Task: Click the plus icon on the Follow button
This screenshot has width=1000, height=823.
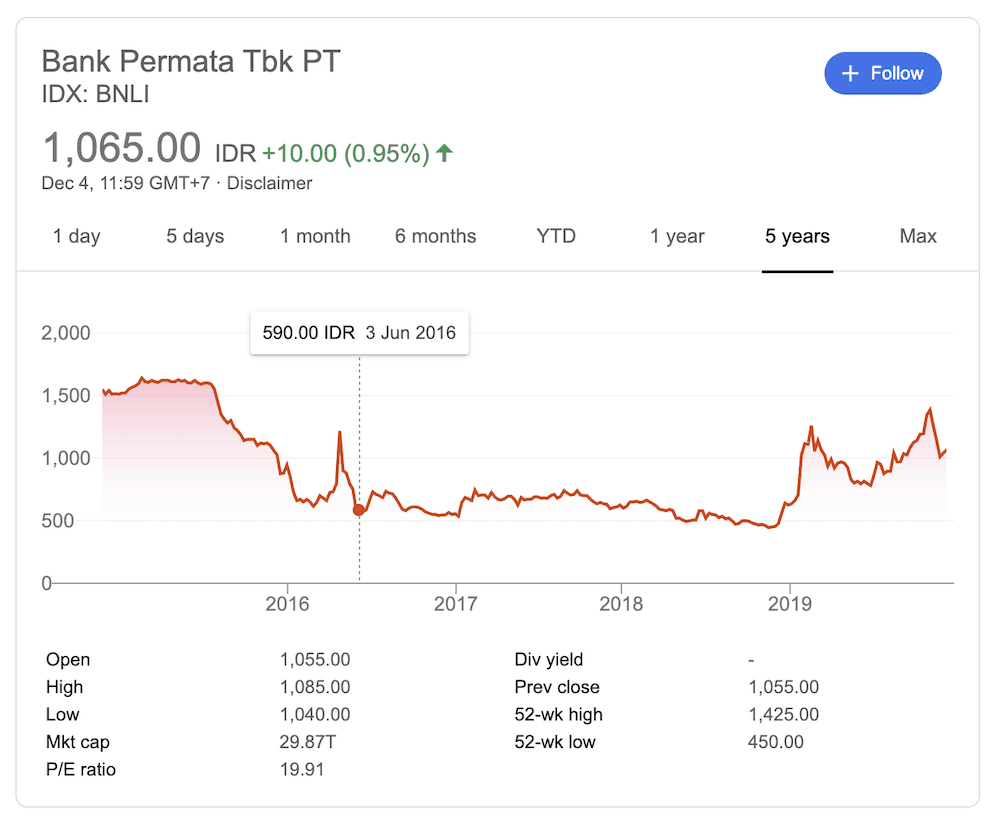Action: coord(851,73)
